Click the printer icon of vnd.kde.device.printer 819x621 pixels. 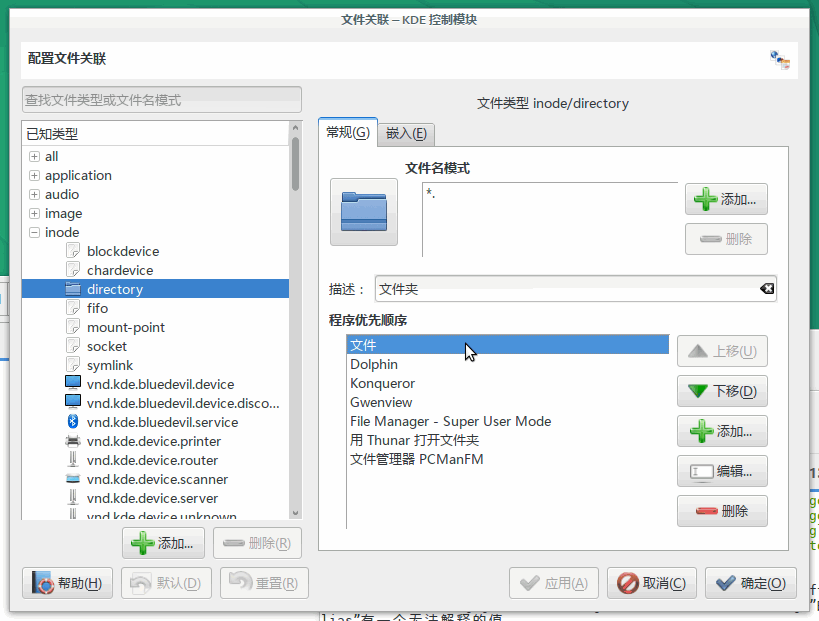click(x=73, y=441)
